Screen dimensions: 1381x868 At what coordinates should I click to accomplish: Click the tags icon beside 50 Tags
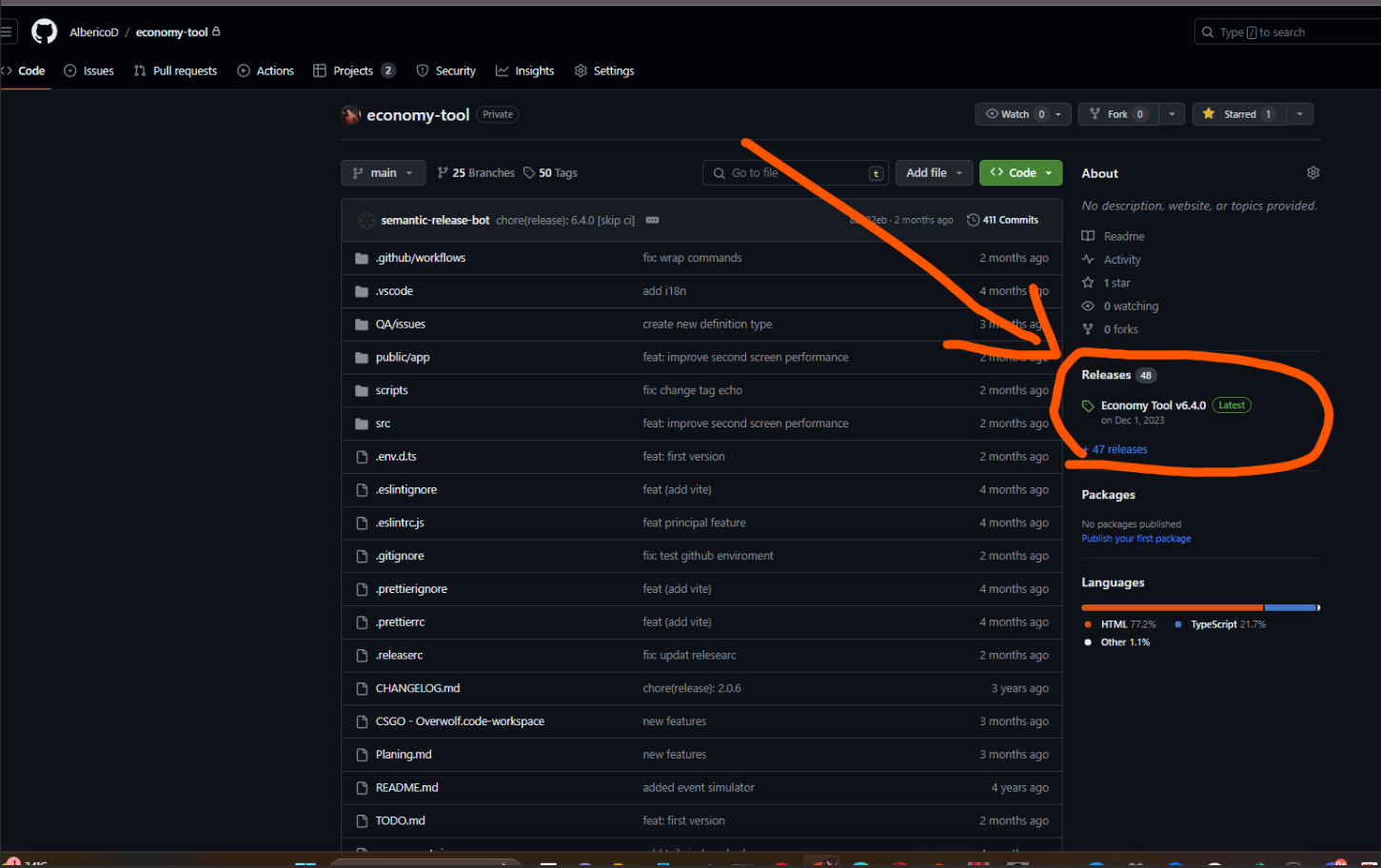pyautogui.click(x=529, y=172)
